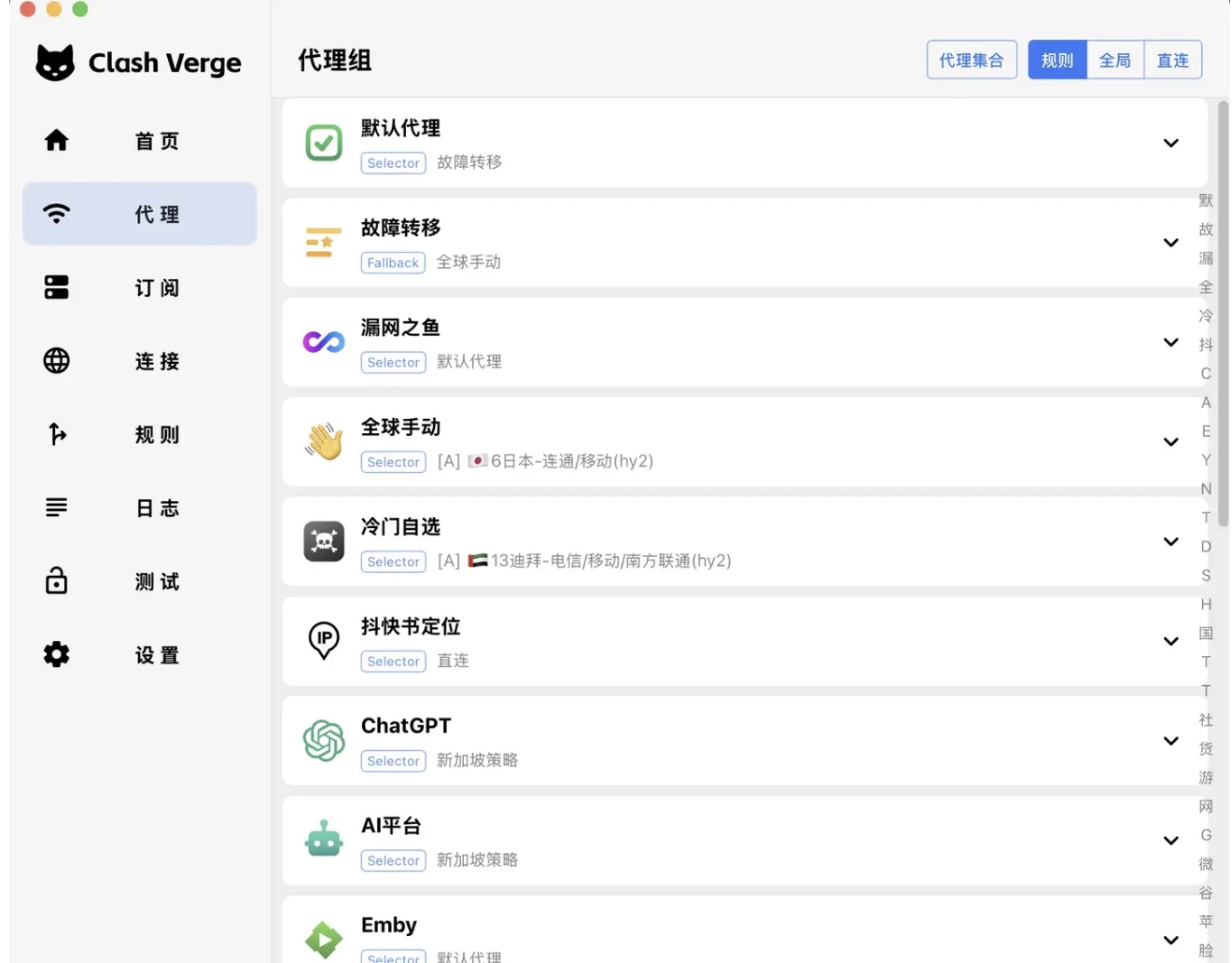
Task: Switch proxy mode to 规则
Action: (1057, 60)
